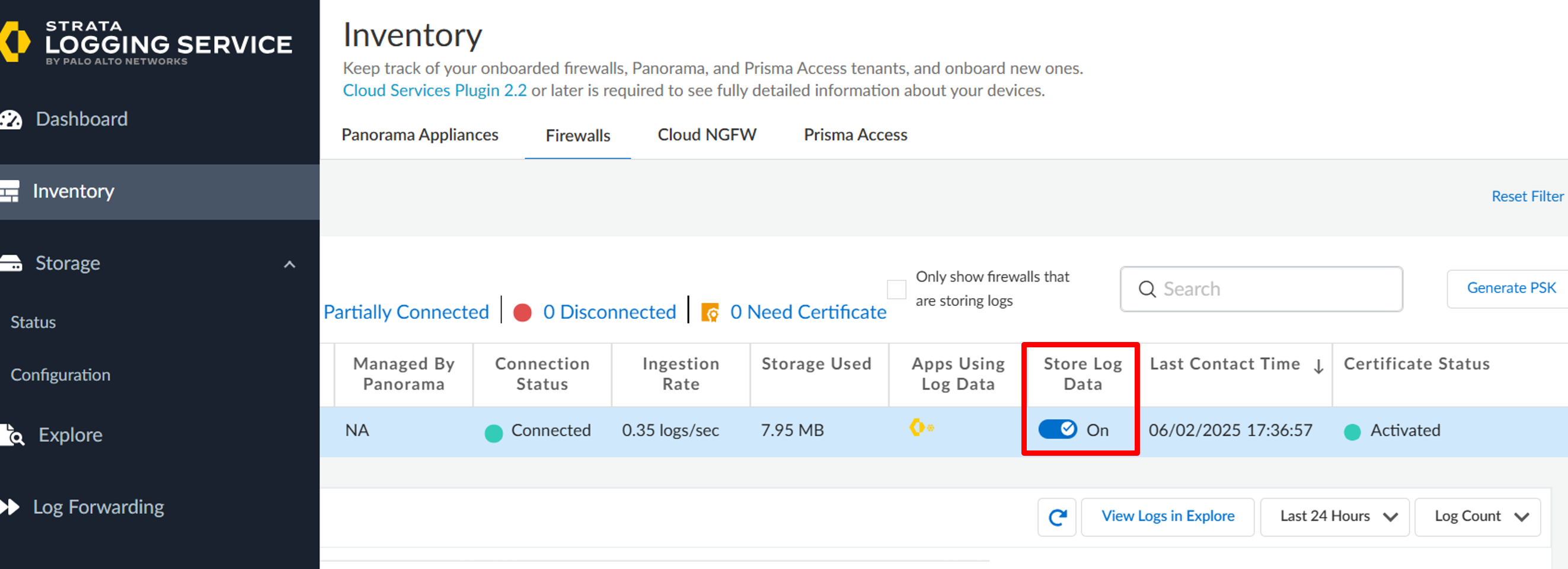This screenshot has width=1568, height=569.
Task: Open the Cloud Services Plugin 2.2 link
Action: [435, 91]
